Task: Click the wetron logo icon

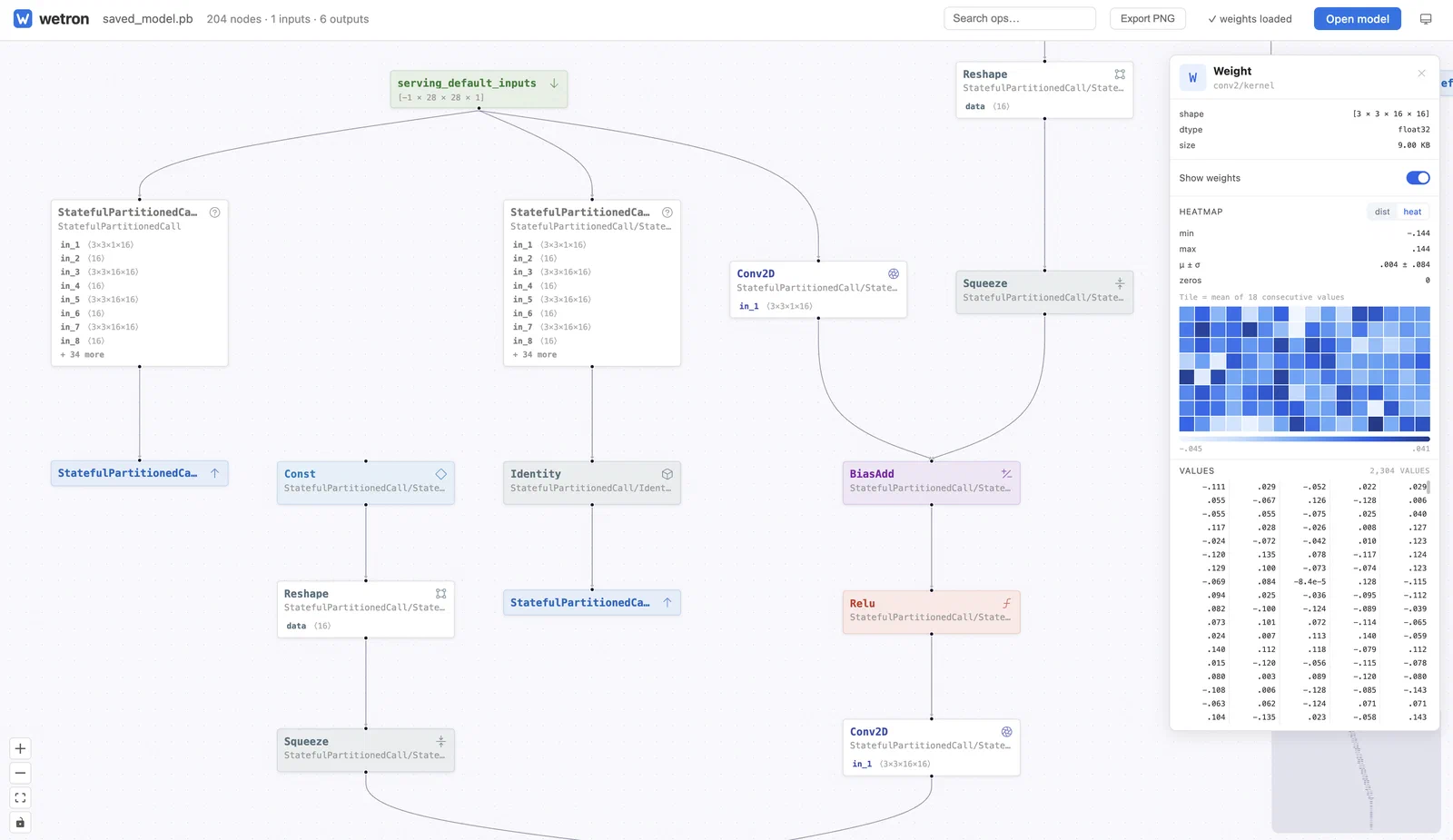Action: point(23,18)
